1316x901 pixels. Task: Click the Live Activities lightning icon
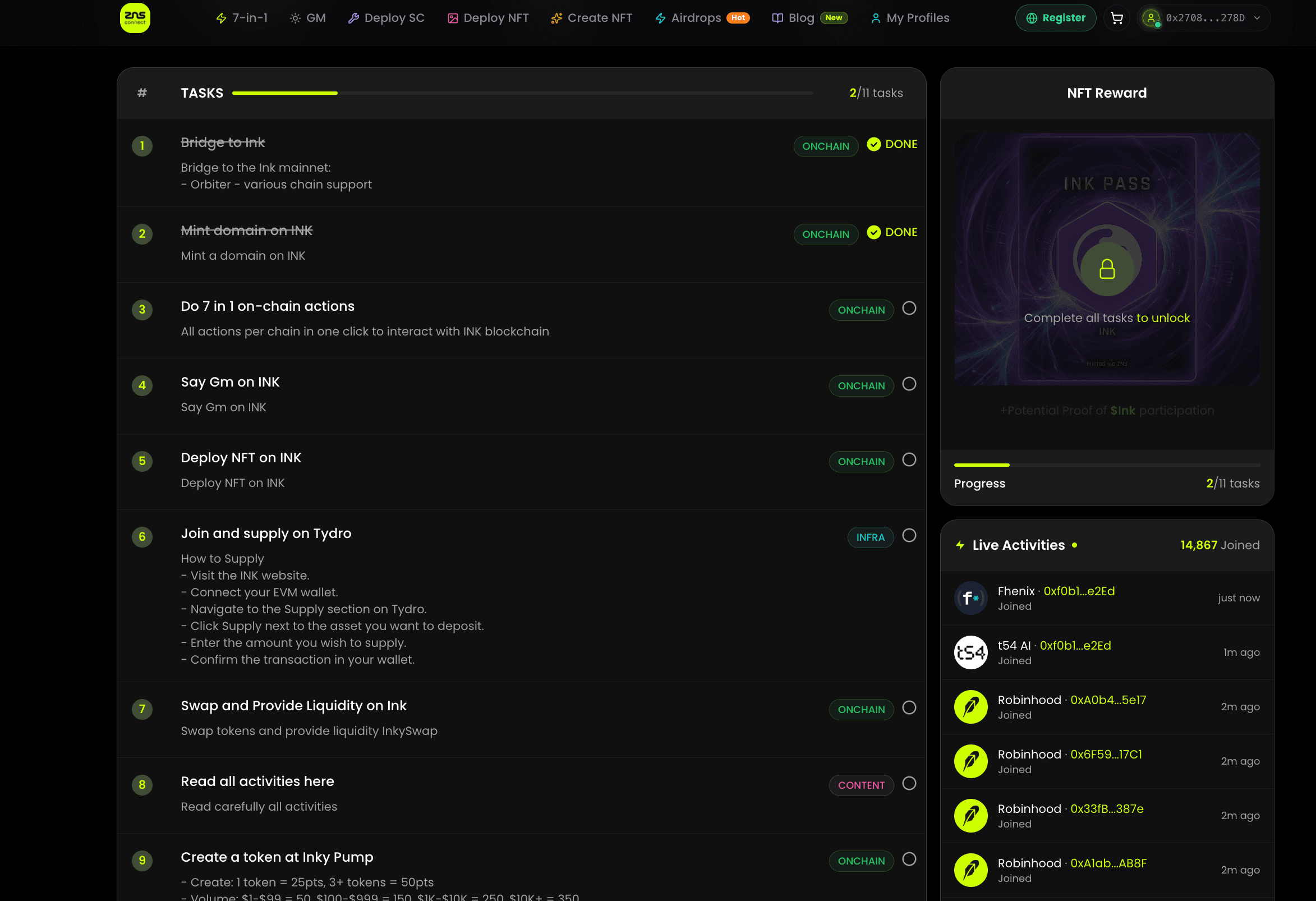(x=960, y=545)
